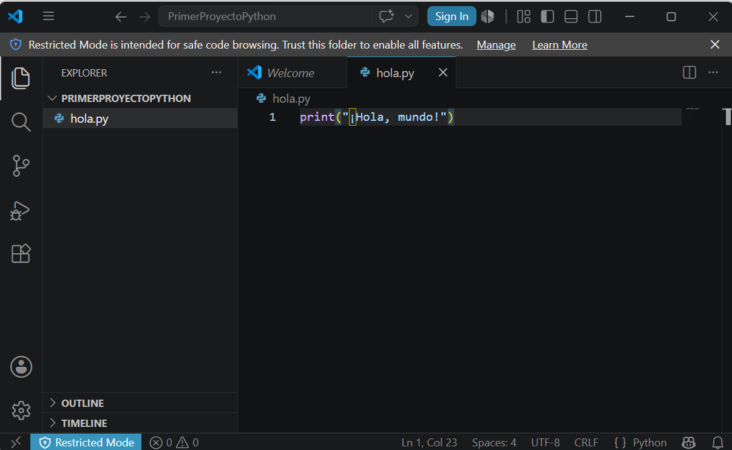Change indentation via Spaces: 4
This screenshot has width=732, height=450.
(x=494, y=442)
